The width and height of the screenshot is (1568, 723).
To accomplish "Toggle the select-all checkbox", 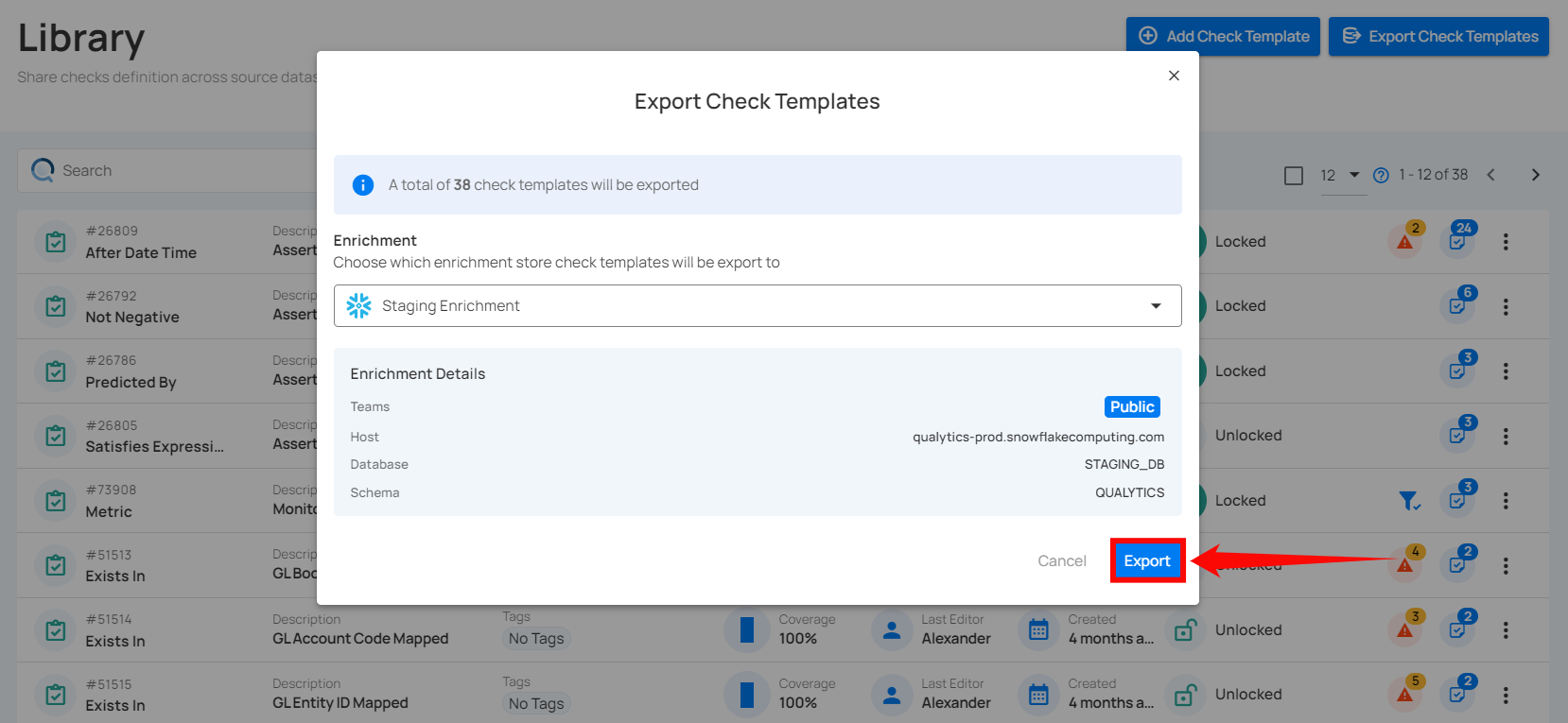I will tap(1294, 176).
